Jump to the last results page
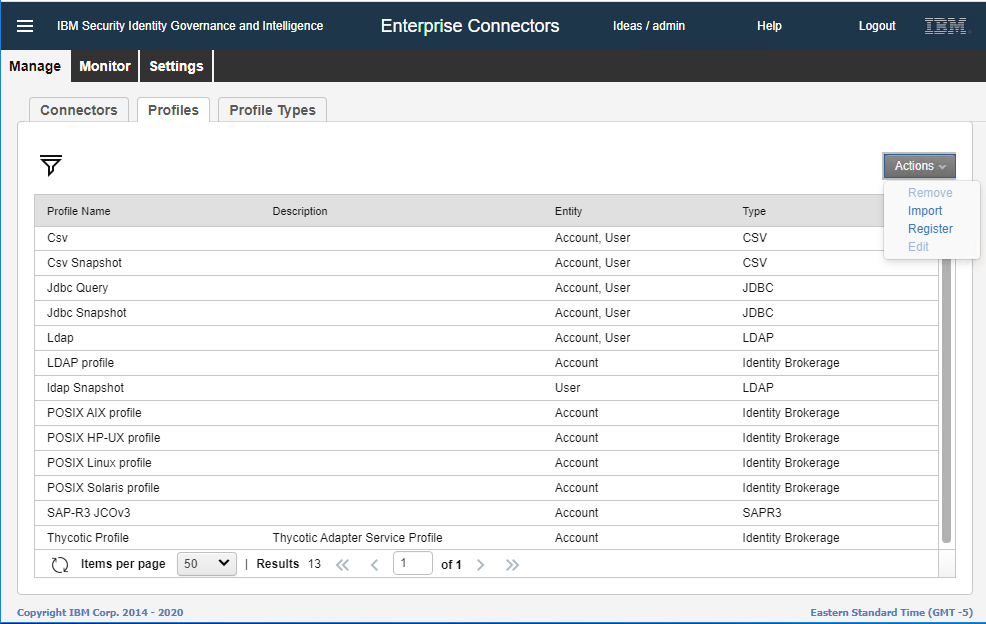 [512, 564]
